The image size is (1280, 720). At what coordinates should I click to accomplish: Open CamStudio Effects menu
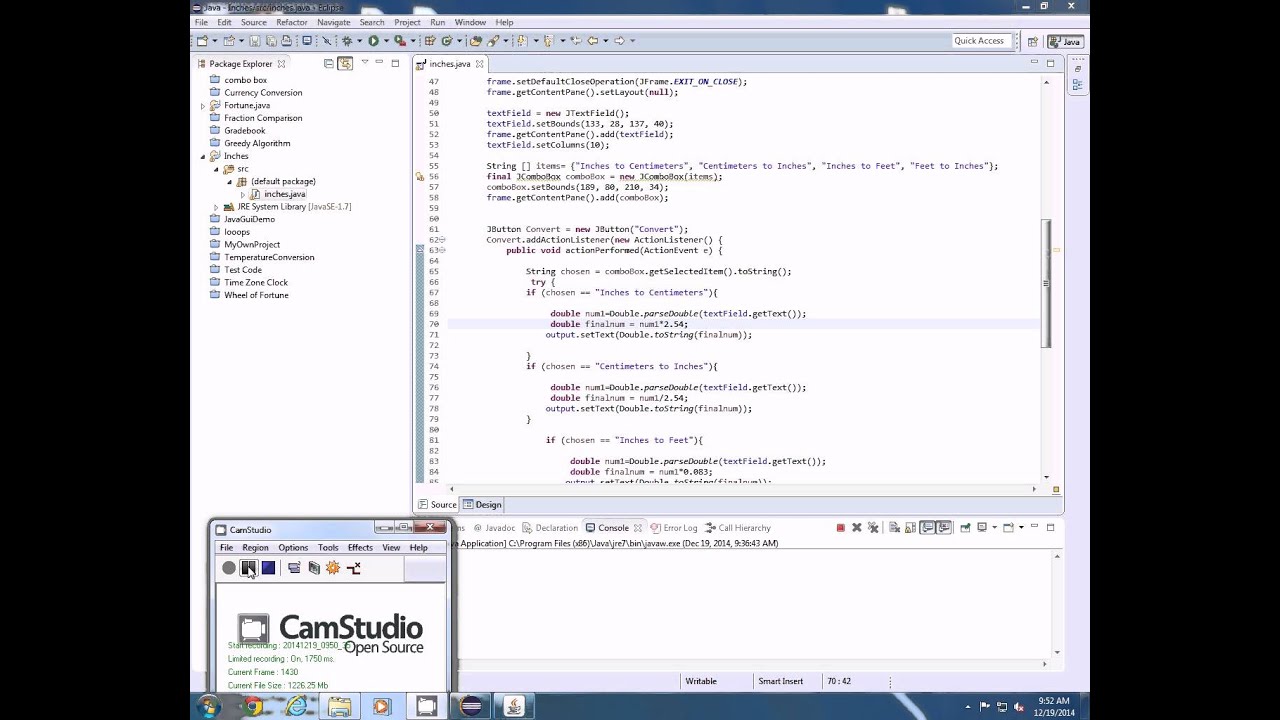360,548
